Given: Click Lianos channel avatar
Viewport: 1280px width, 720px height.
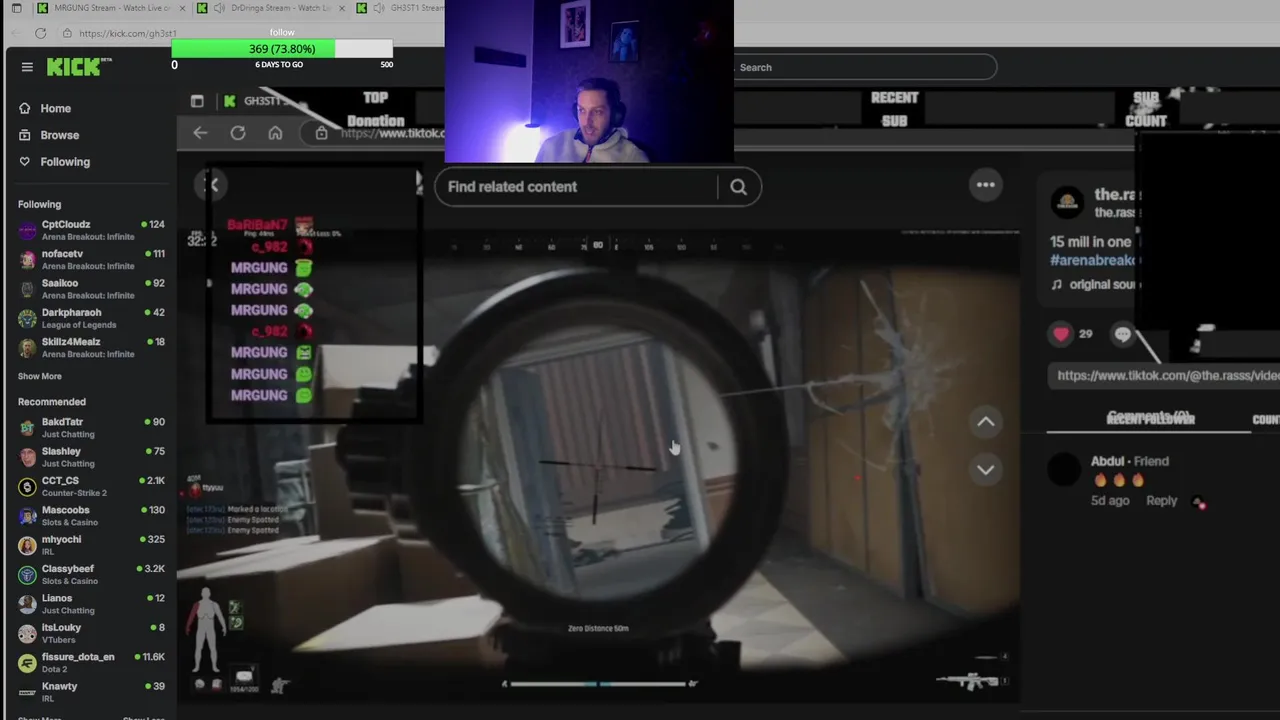Looking at the screenshot, I should coord(27,604).
